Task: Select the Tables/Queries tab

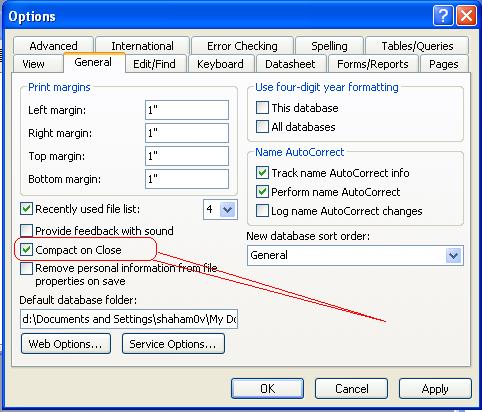Action: tap(417, 46)
